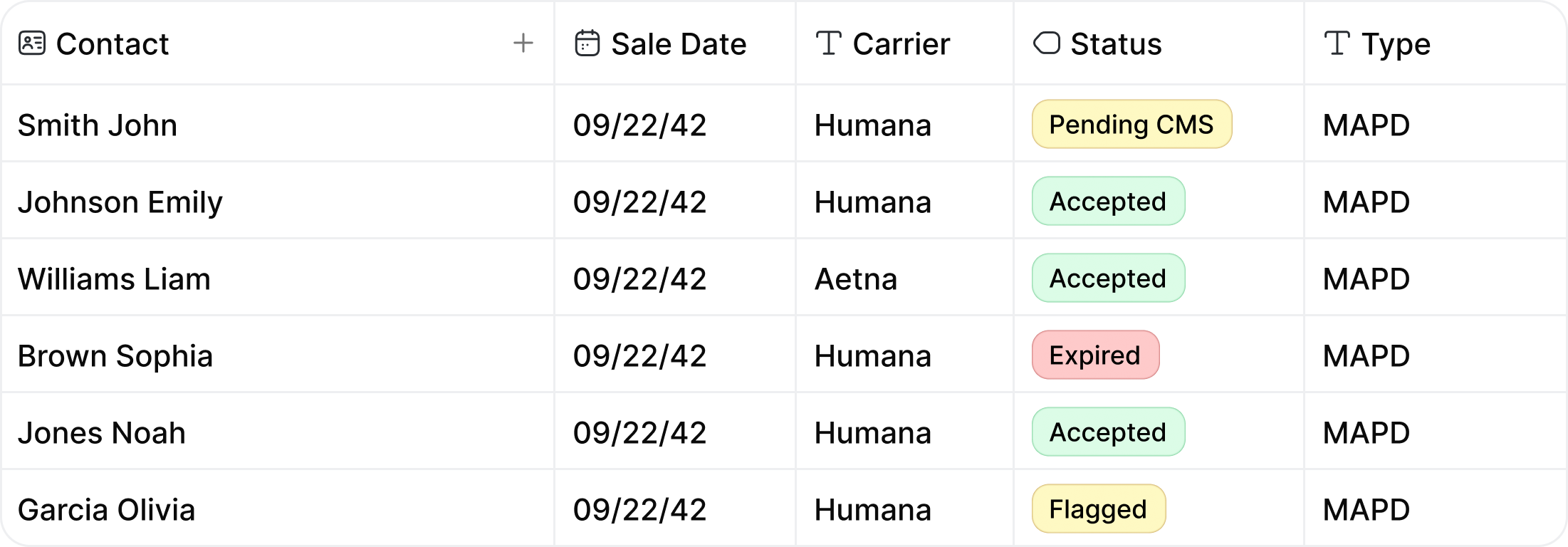Open Garcia Olivia's Flagged status badge
The width and height of the screenshot is (1568, 547).
(1098, 509)
